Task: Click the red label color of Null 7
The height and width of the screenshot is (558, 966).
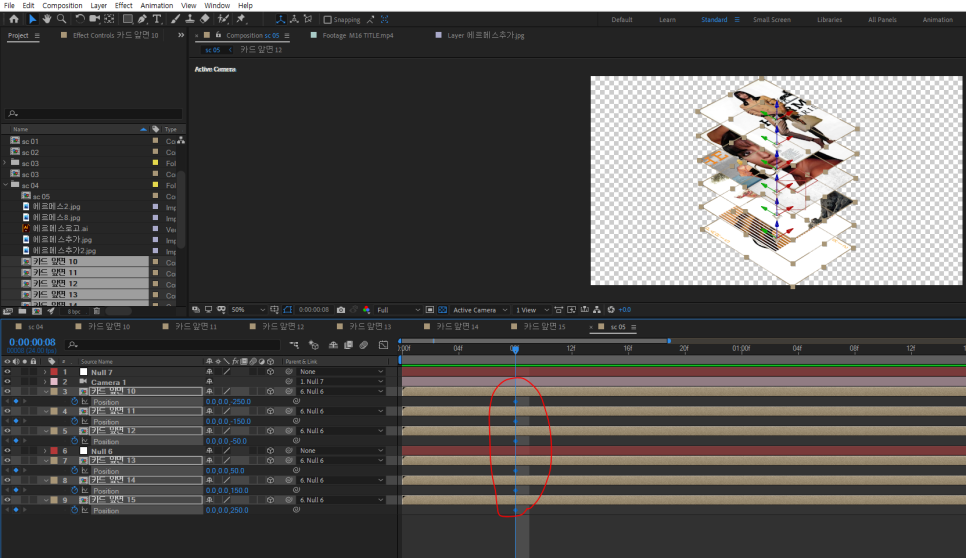Action: (x=54, y=372)
